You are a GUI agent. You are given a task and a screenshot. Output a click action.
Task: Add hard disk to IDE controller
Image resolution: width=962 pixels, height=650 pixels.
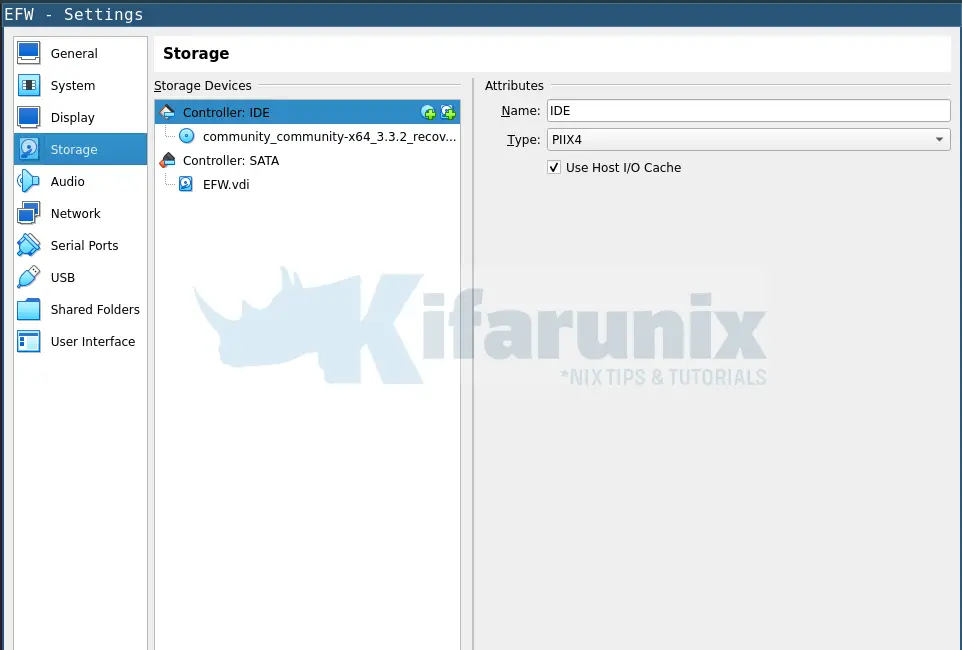448,112
